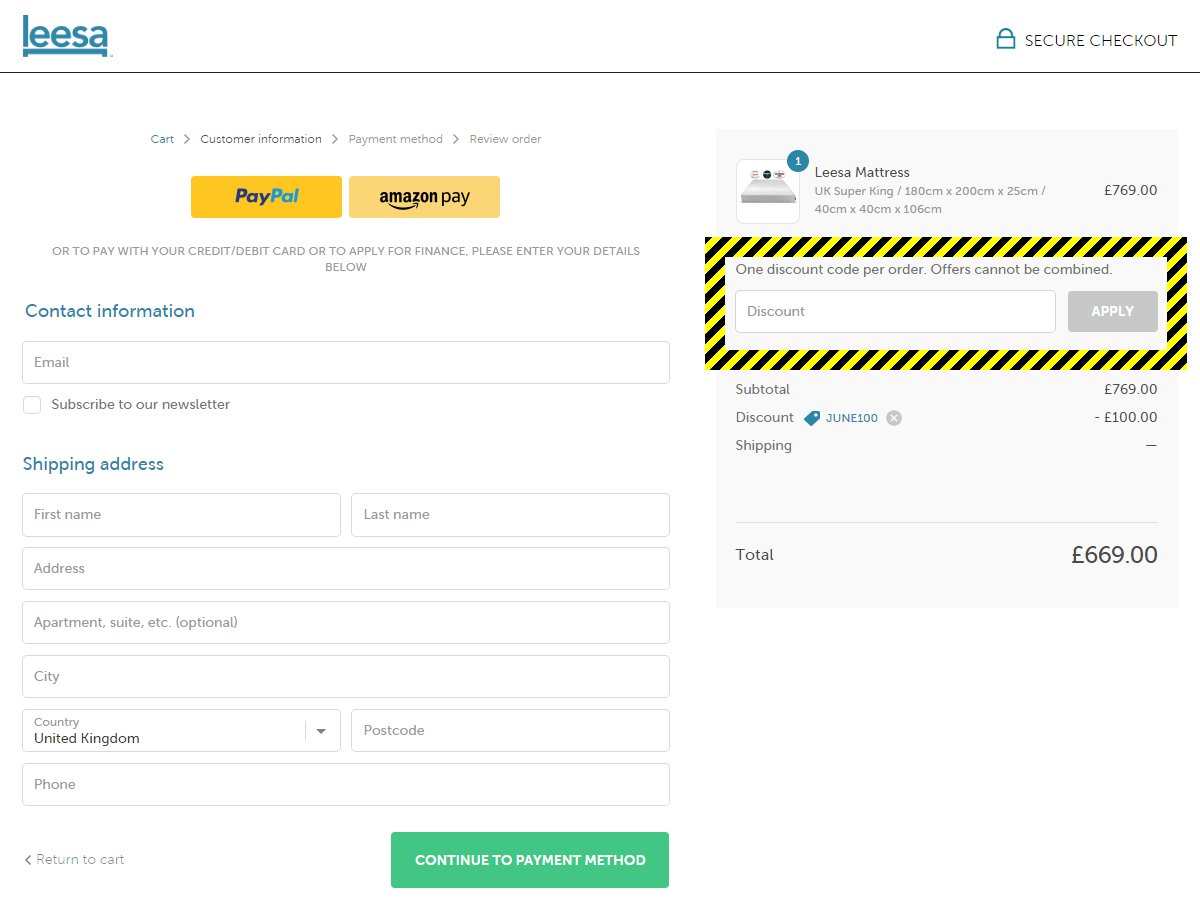Viewport: 1200px width, 920px height.
Task: Click the Leesa logo
Action: point(66,36)
